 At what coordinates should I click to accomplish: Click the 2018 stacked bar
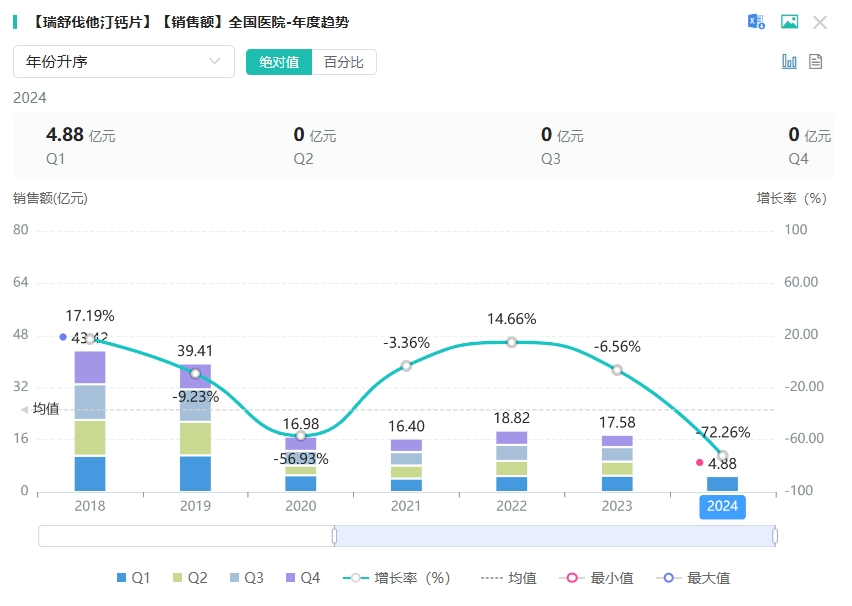point(90,420)
